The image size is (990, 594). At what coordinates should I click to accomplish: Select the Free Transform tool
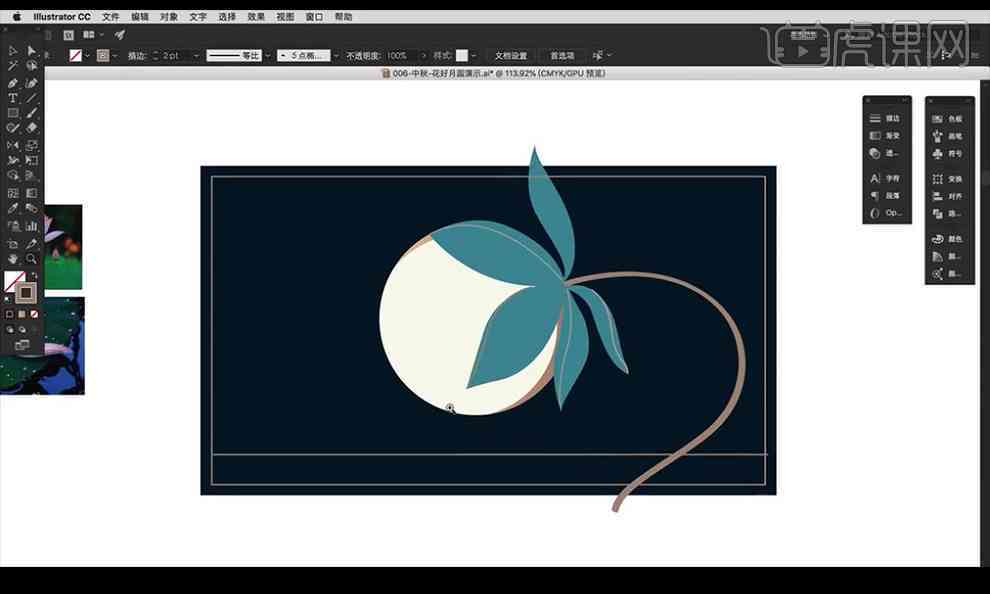32,160
